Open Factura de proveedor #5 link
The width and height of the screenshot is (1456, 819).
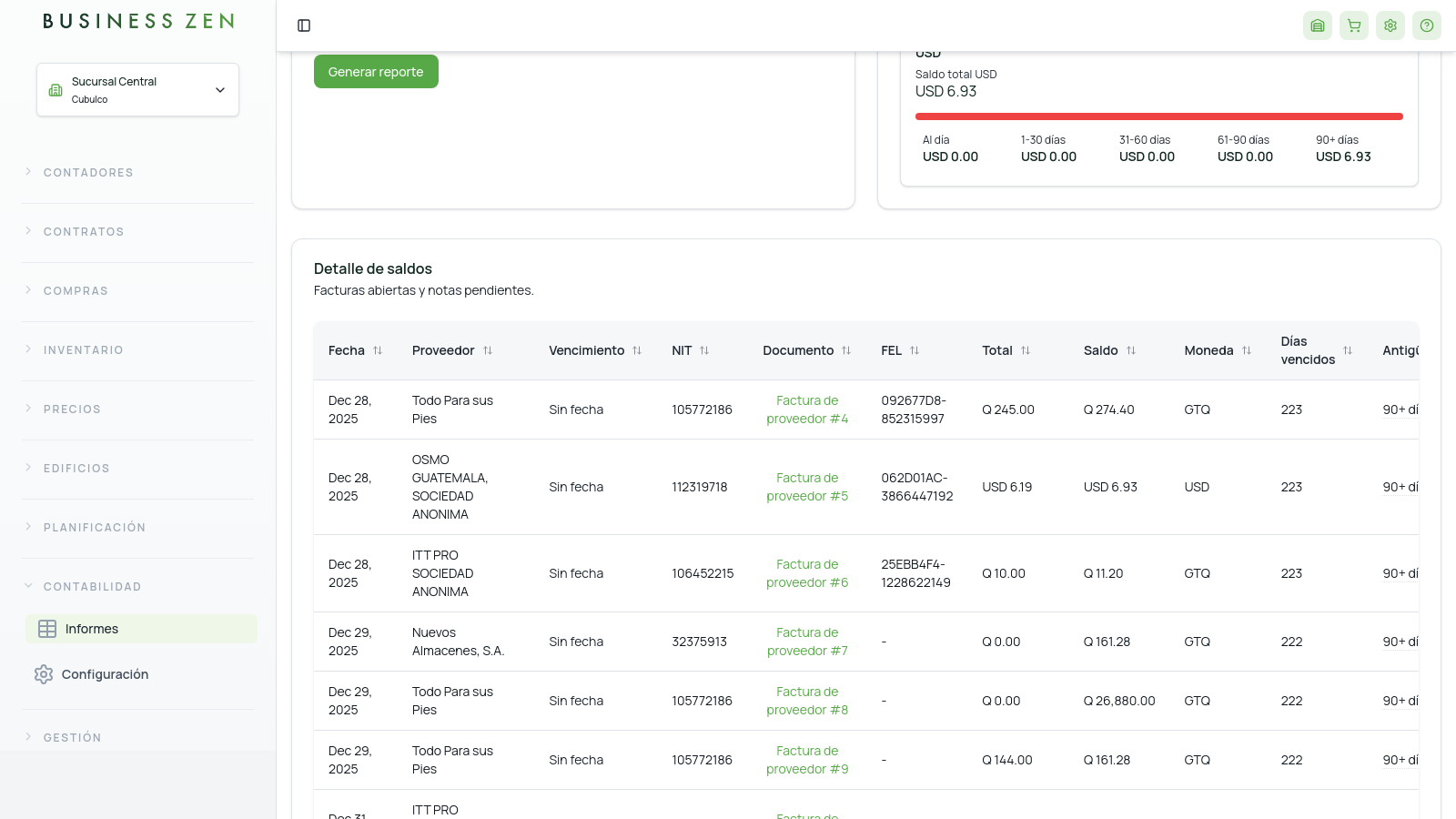point(807,487)
